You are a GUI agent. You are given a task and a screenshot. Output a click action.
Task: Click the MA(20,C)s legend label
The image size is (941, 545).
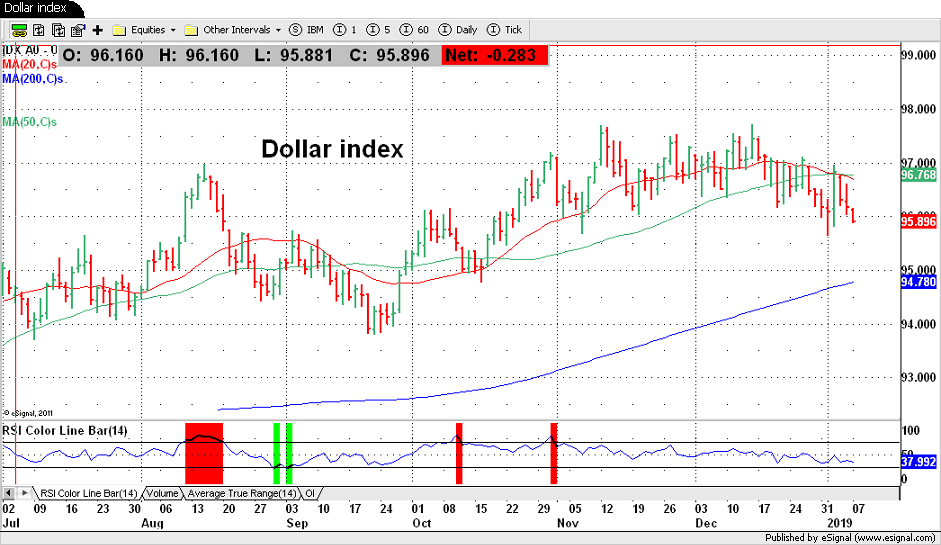(29, 64)
